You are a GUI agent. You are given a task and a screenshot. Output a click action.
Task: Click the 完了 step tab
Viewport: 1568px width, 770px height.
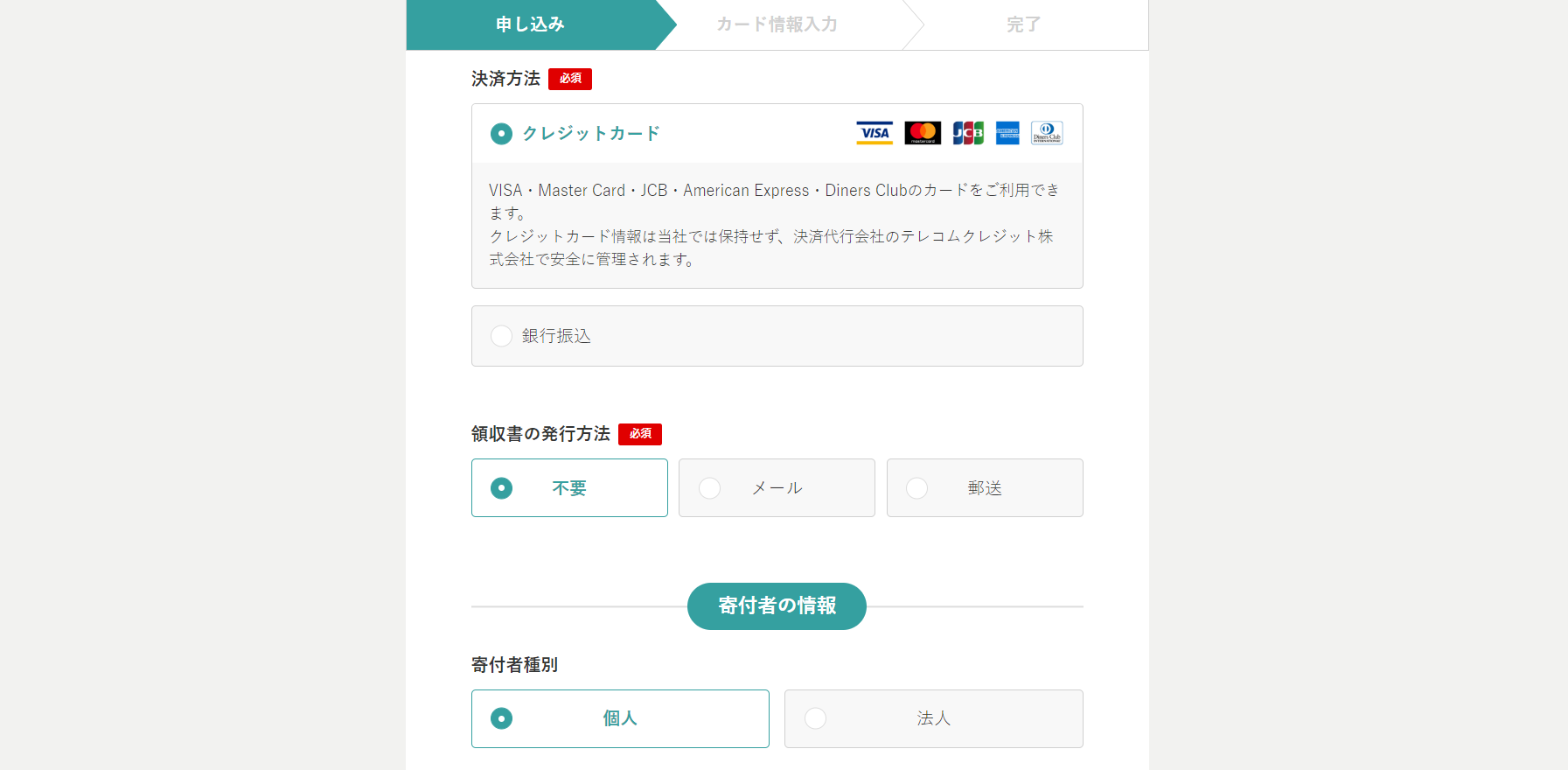click(x=1023, y=24)
